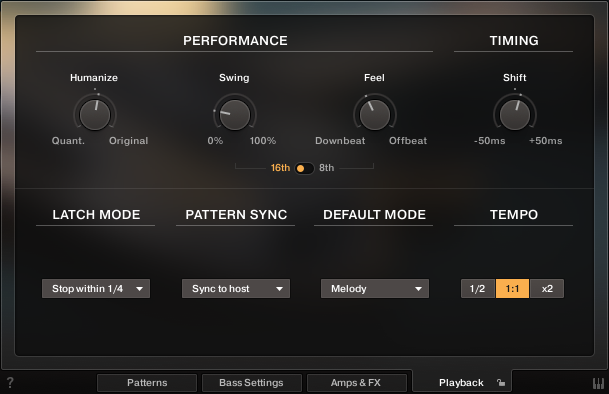
Task: Click the PERFORMANCE section heading
Action: [235, 40]
